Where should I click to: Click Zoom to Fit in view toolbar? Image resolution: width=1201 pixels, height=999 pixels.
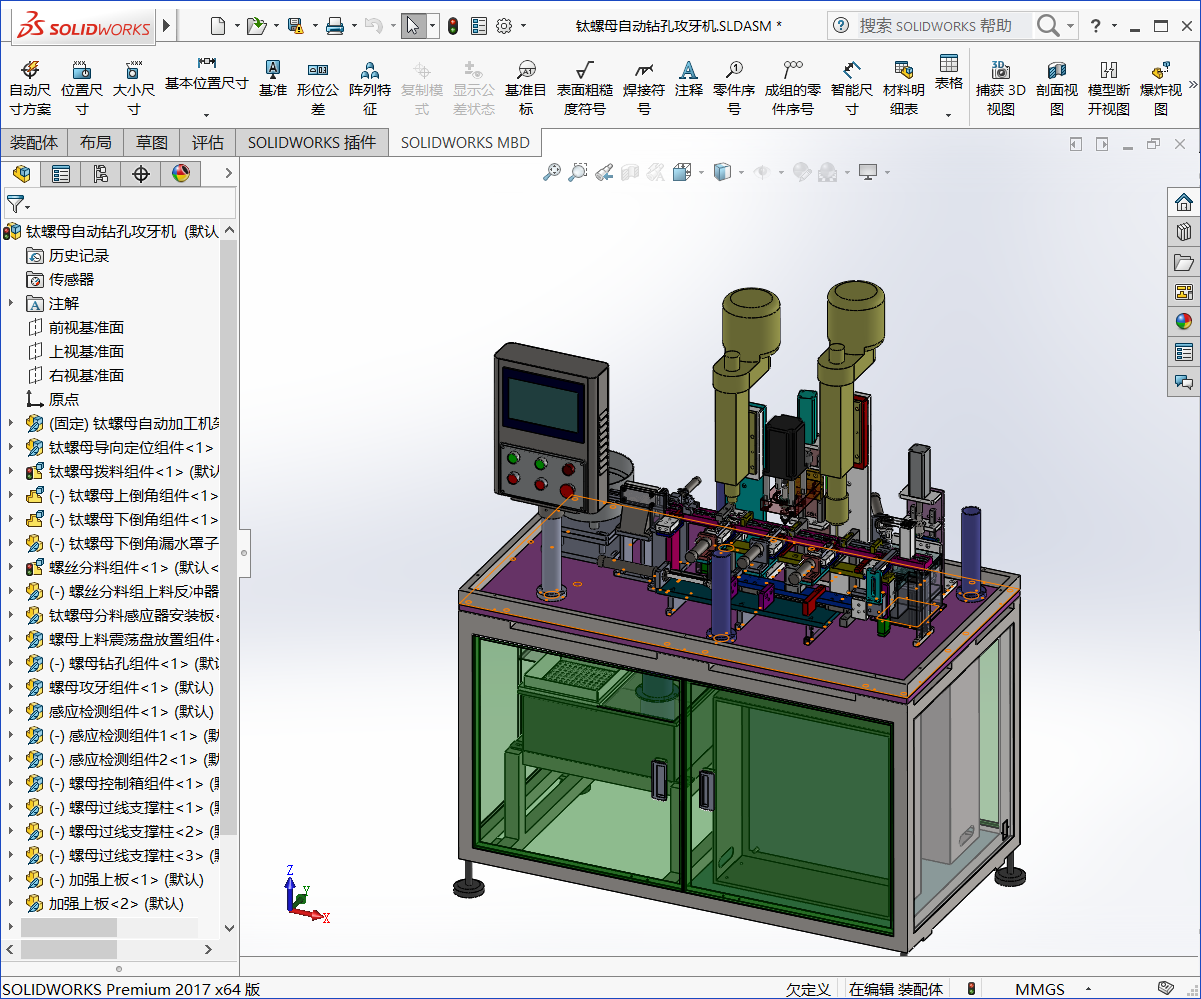(x=551, y=173)
